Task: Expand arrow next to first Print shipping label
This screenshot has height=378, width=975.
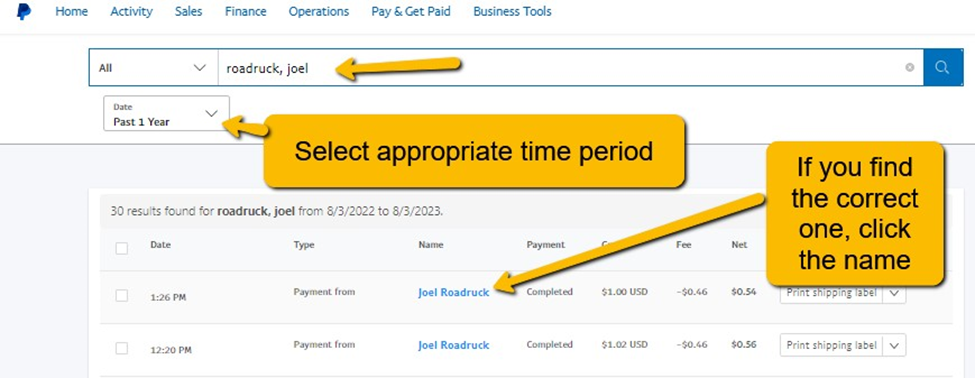Action: click(894, 293)
